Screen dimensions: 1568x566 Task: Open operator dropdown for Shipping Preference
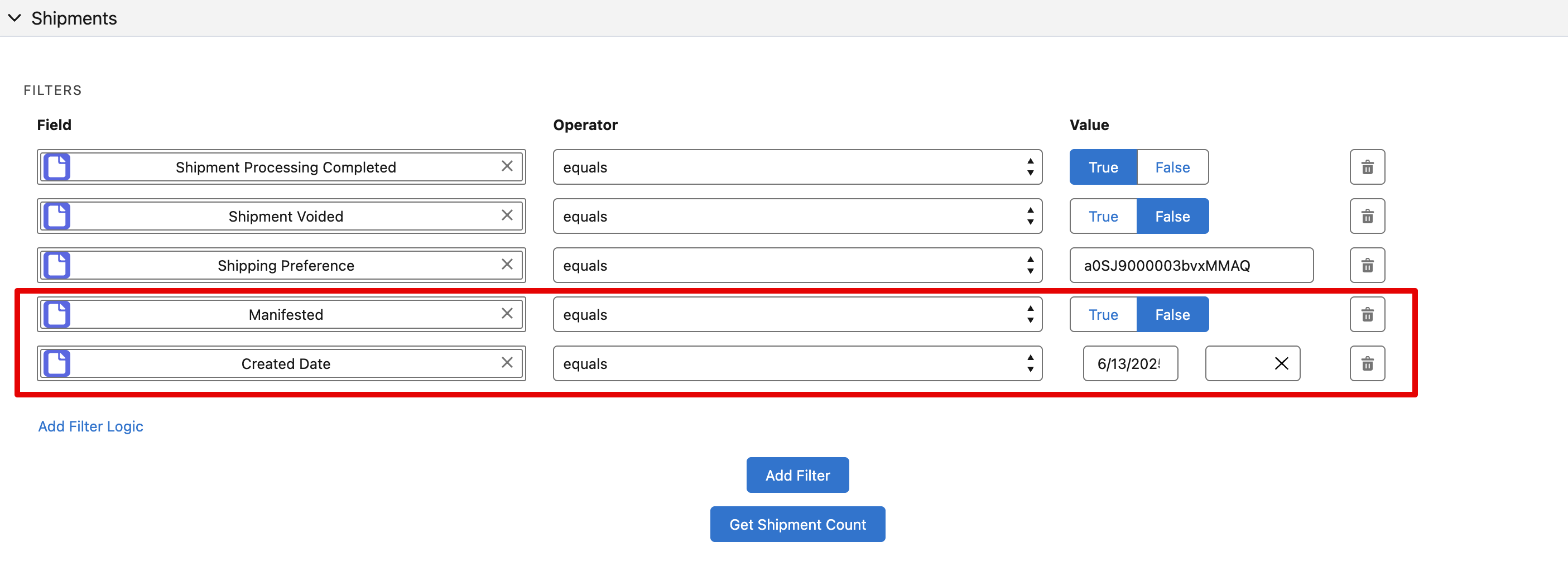(x=797, y=265)
